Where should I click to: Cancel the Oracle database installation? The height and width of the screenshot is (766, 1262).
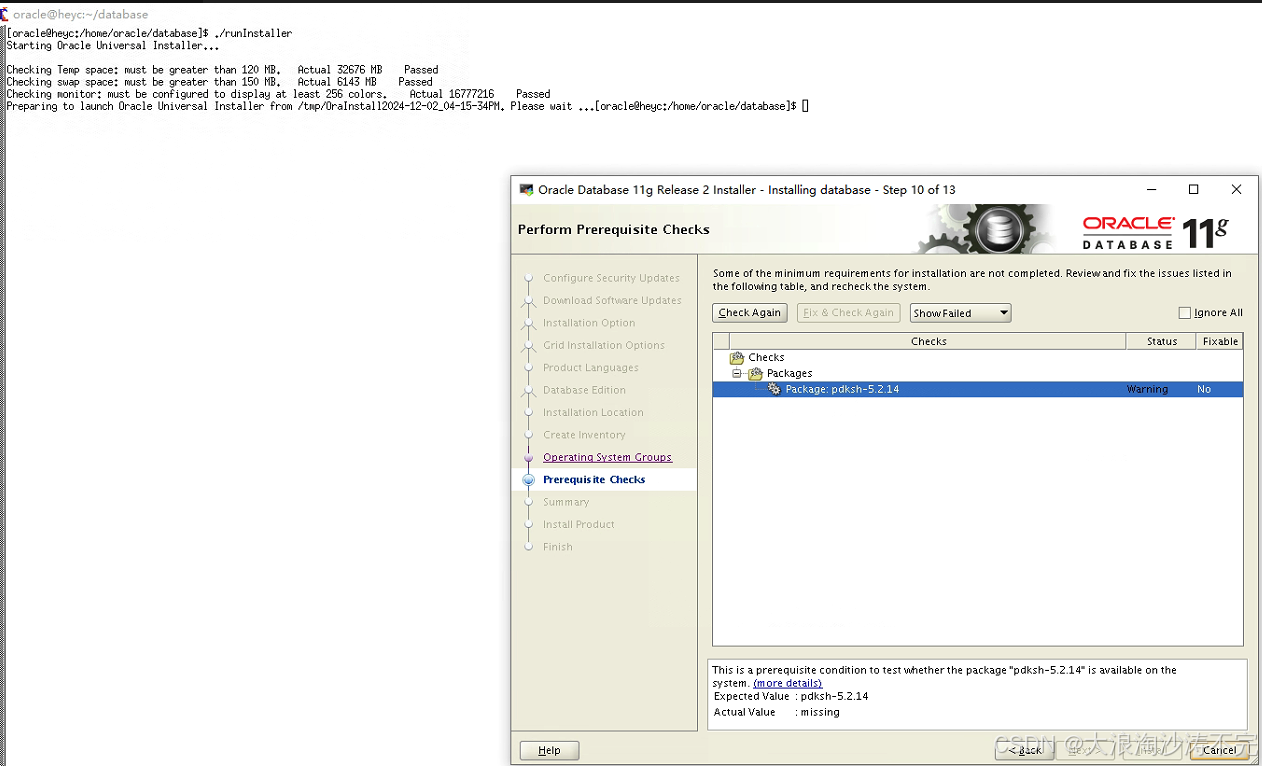(x=1220, y=750)
